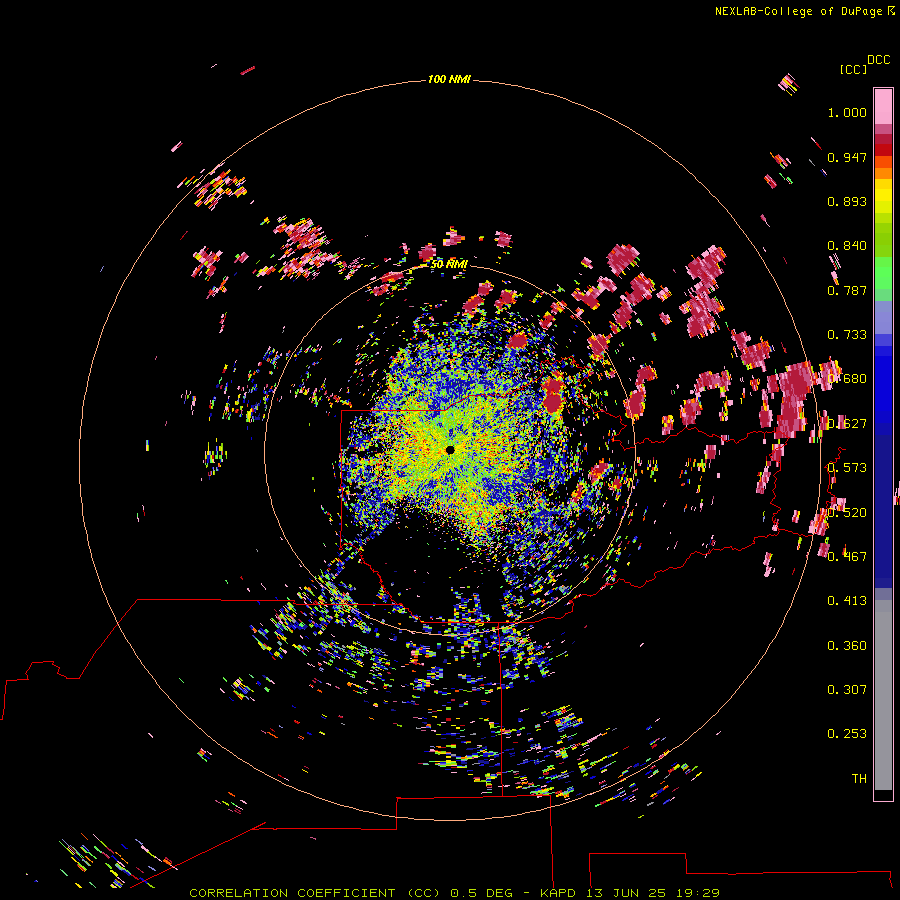Select the 0.467 legend value
Viewport: 900px width, 900px height.
(847, 557)
